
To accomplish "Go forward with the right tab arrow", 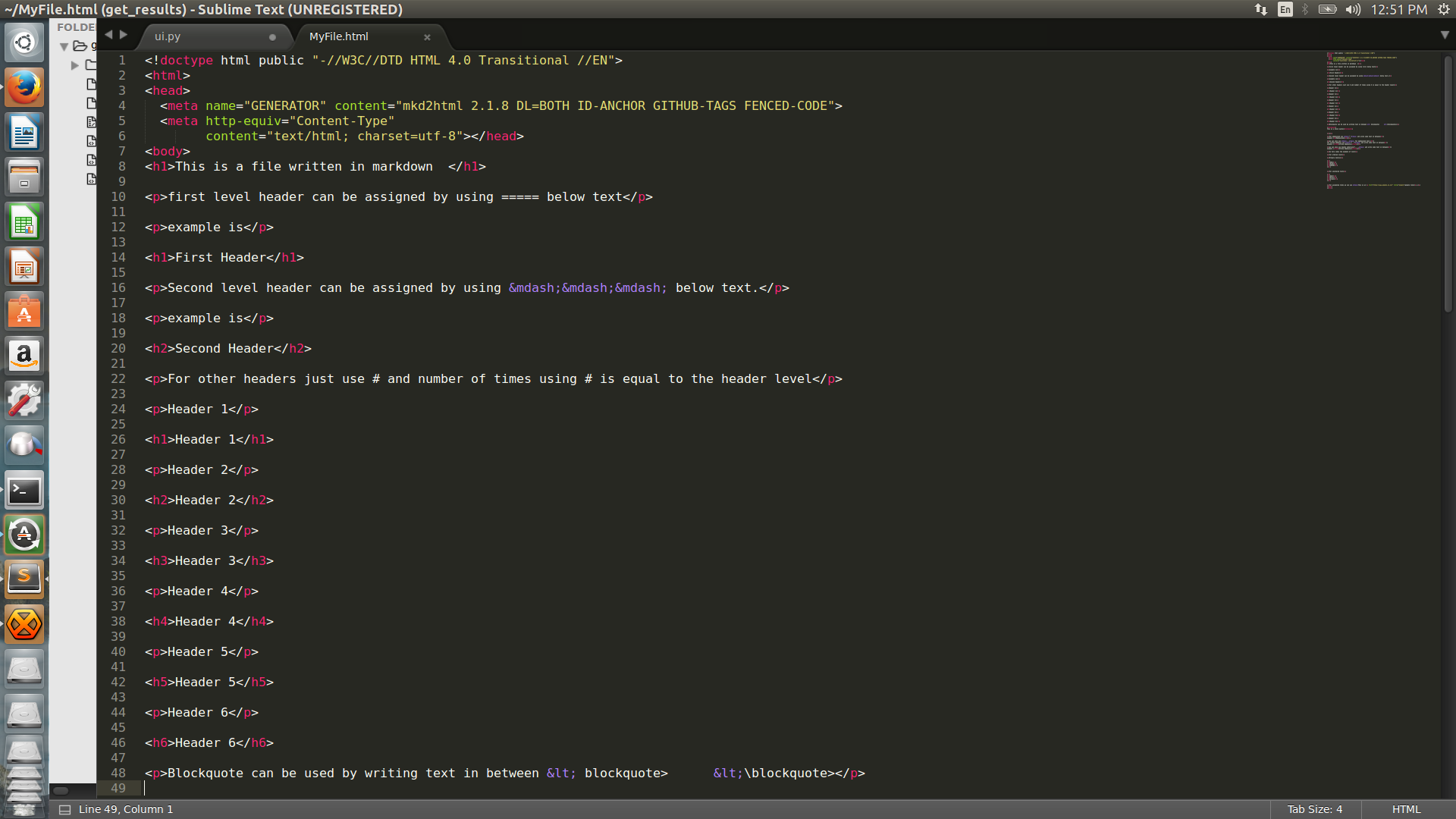I will click(124, 35).
